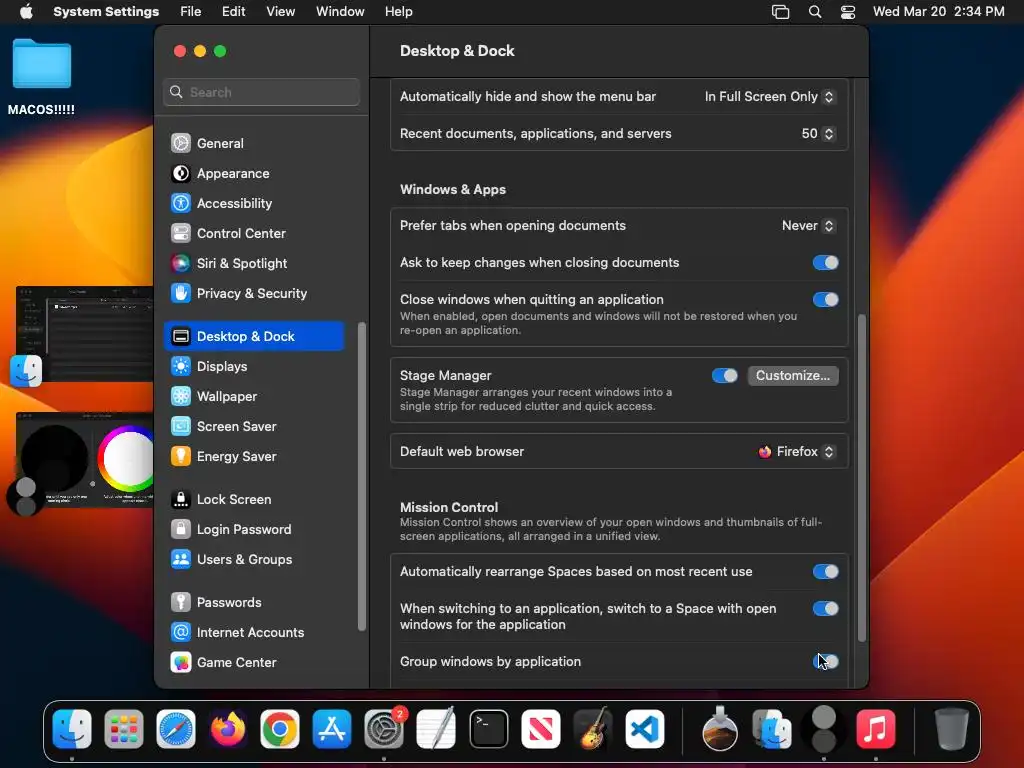Toggle Close windows when quitting an application
This screenshot has width=1024, height=768.
point(825,300)
